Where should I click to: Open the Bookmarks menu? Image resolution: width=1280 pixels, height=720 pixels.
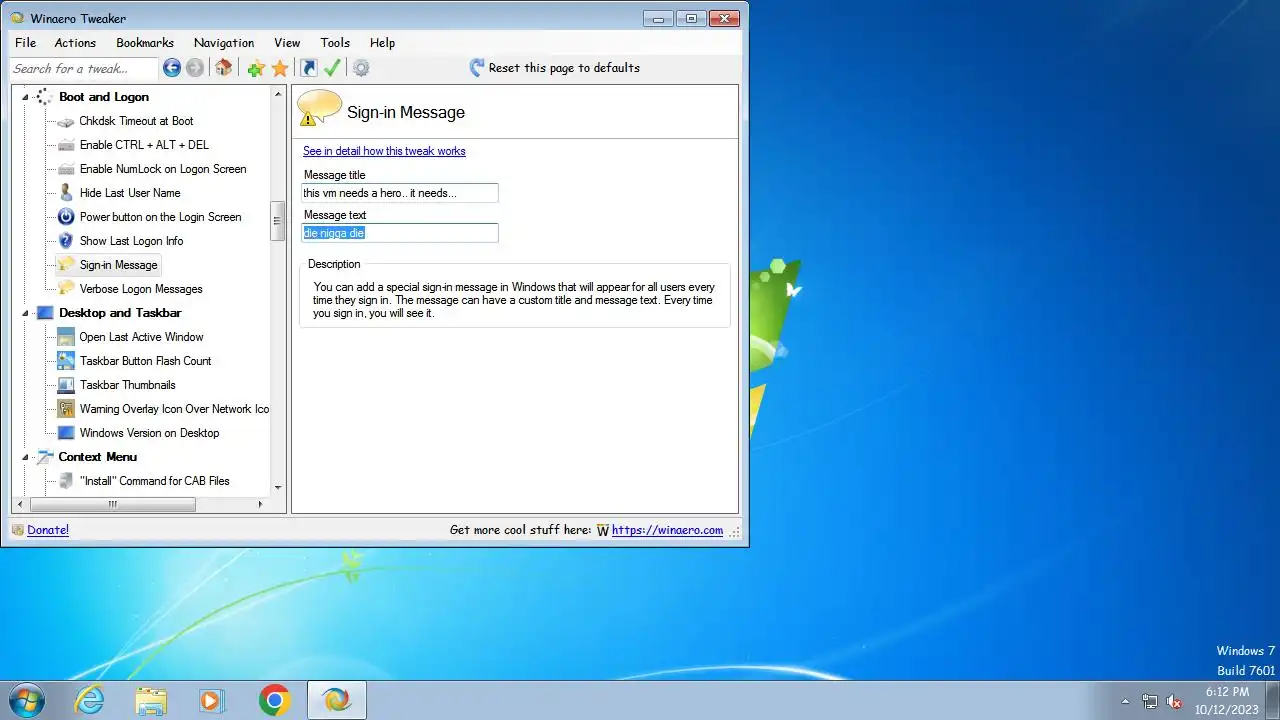pyautogui.click(x=145, y=43)
